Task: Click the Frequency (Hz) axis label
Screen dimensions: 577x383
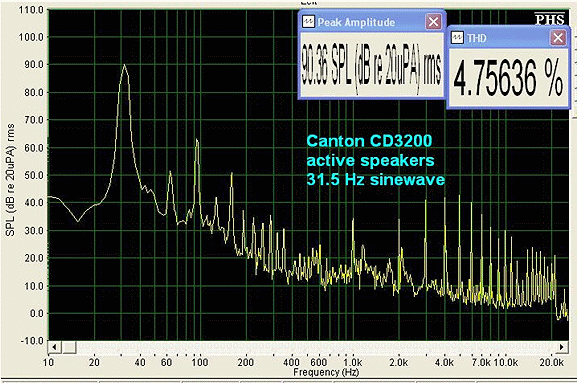Action: 326,372
